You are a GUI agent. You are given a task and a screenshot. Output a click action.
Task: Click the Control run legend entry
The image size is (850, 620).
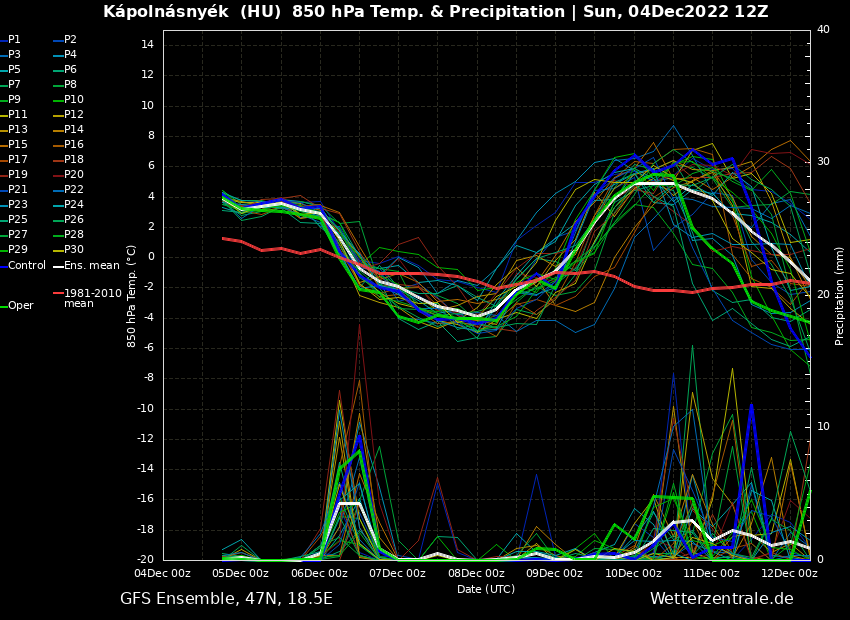27,266
